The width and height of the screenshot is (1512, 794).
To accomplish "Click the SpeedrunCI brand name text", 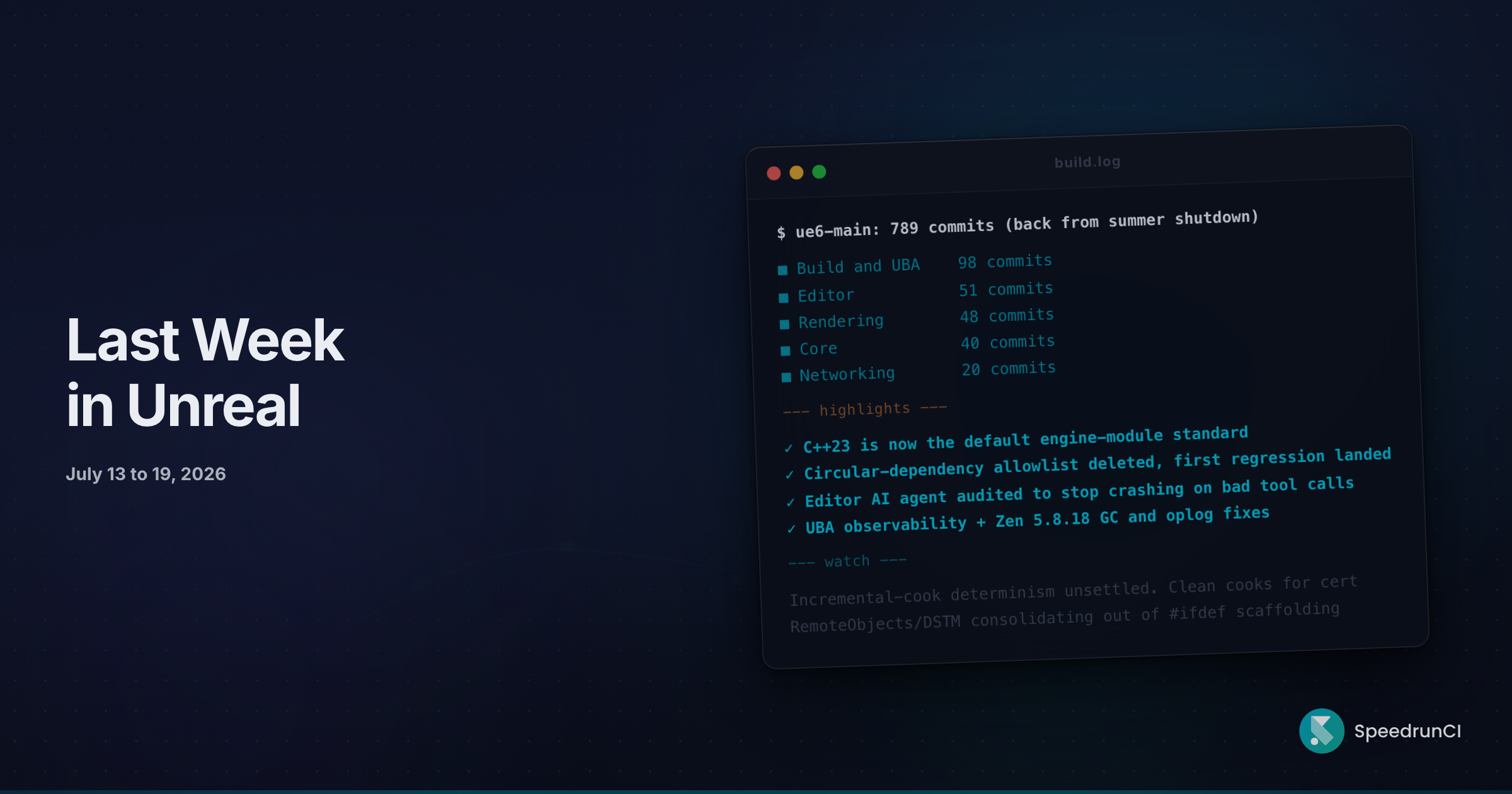I will (1407, 731).
